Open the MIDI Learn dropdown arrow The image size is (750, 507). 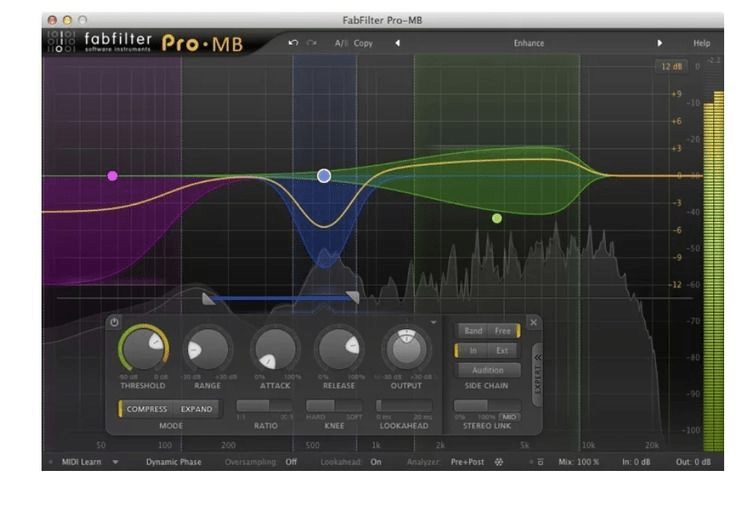115,462
